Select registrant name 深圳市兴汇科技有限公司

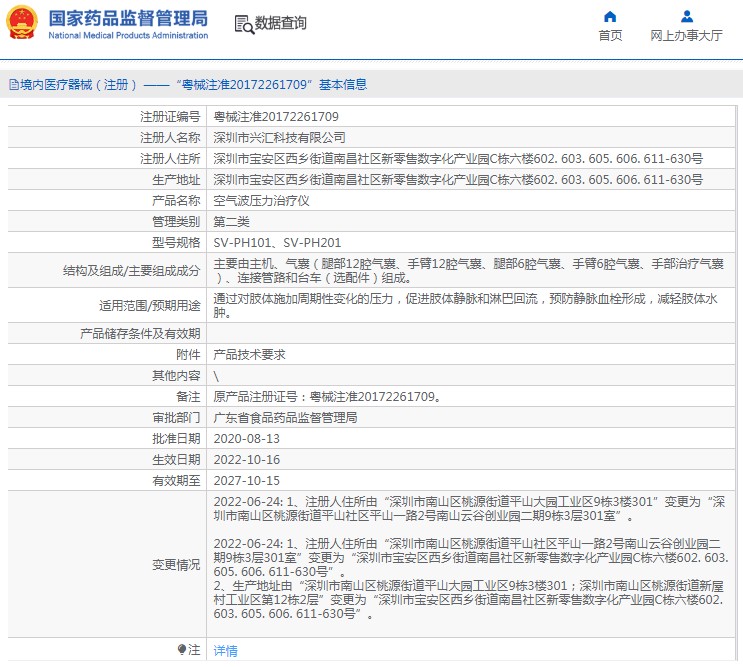click(x=279, y=138)
